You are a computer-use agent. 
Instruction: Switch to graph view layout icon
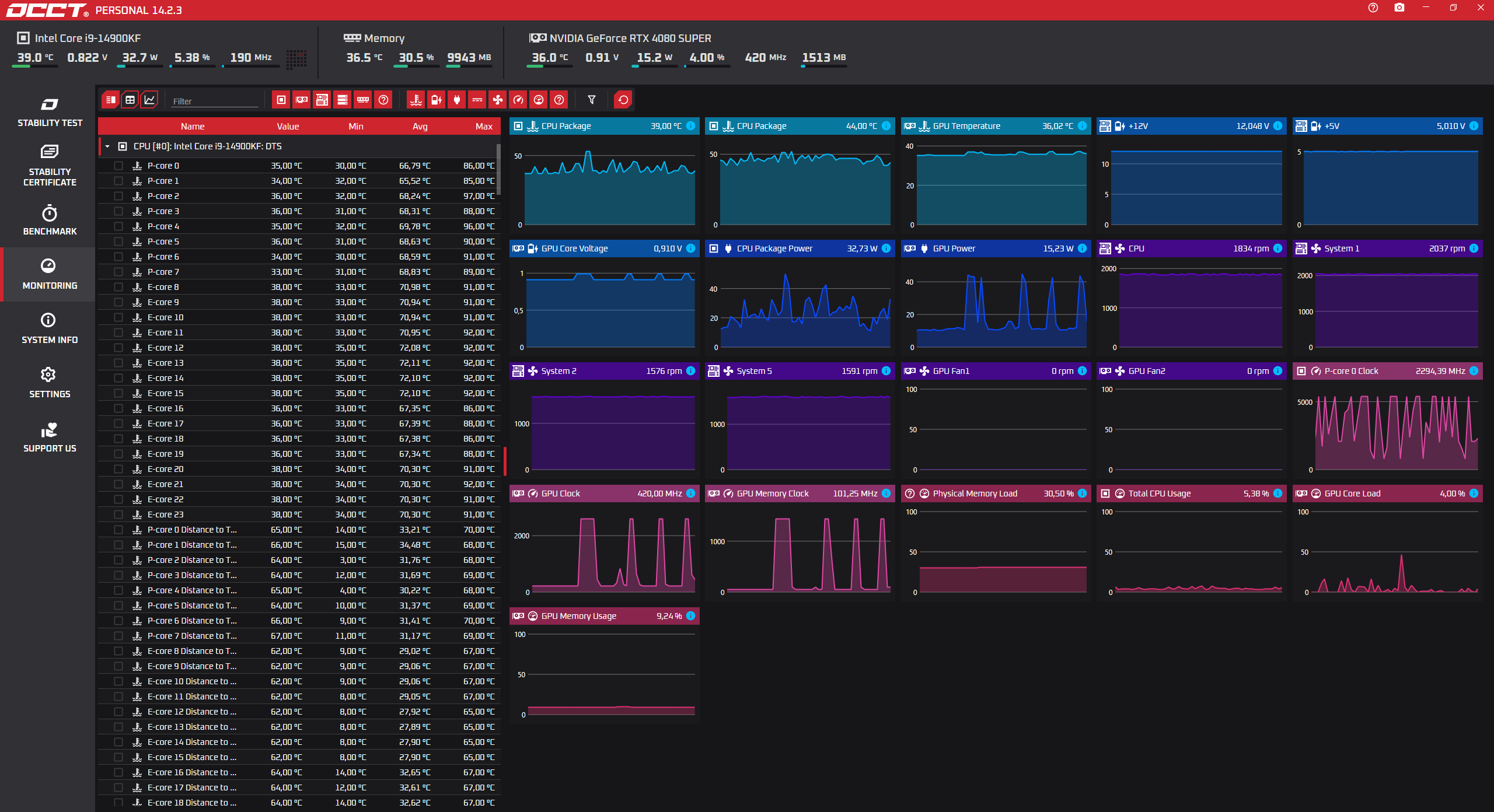coord(149,100)
